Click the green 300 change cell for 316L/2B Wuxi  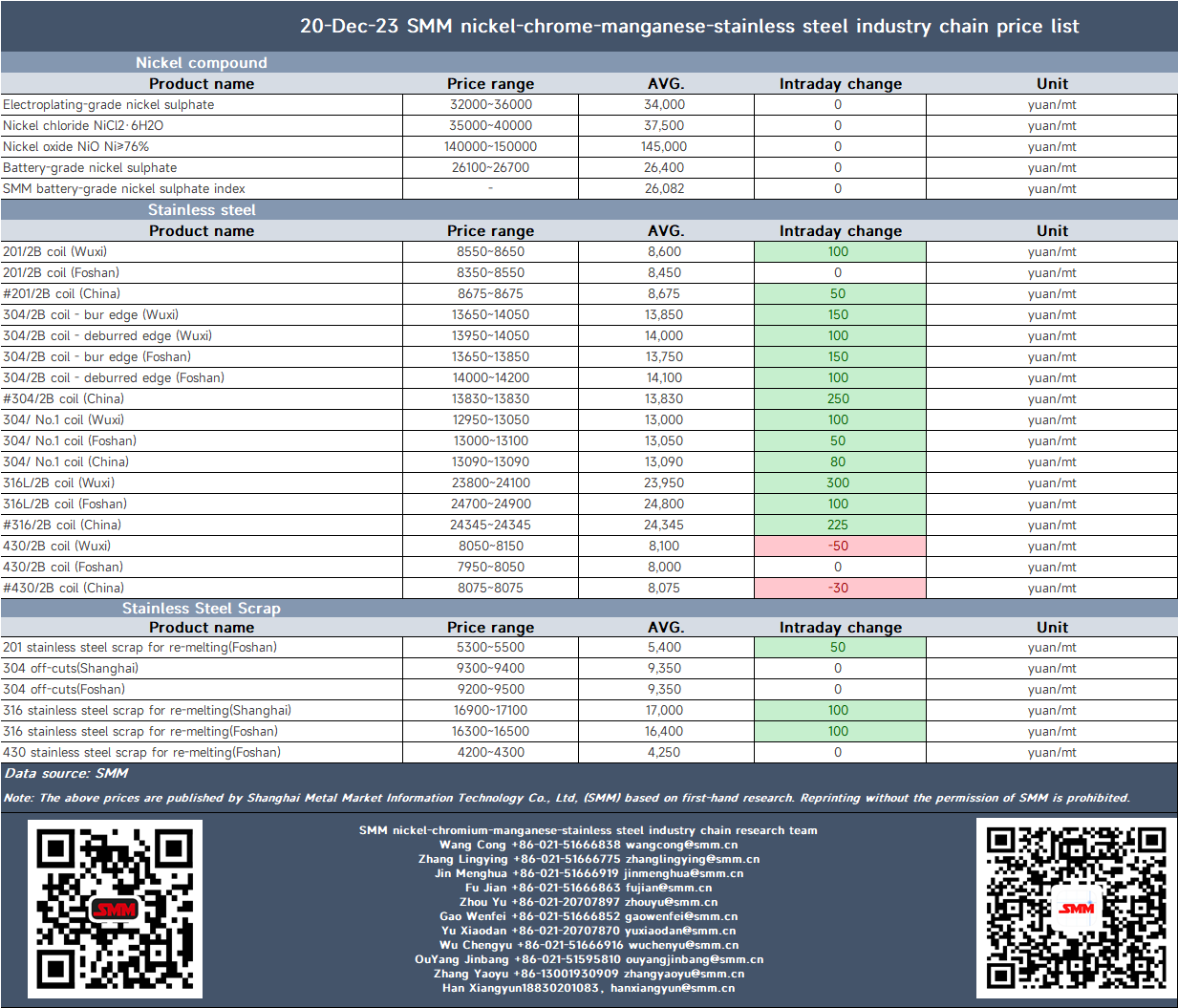(840, 483)
